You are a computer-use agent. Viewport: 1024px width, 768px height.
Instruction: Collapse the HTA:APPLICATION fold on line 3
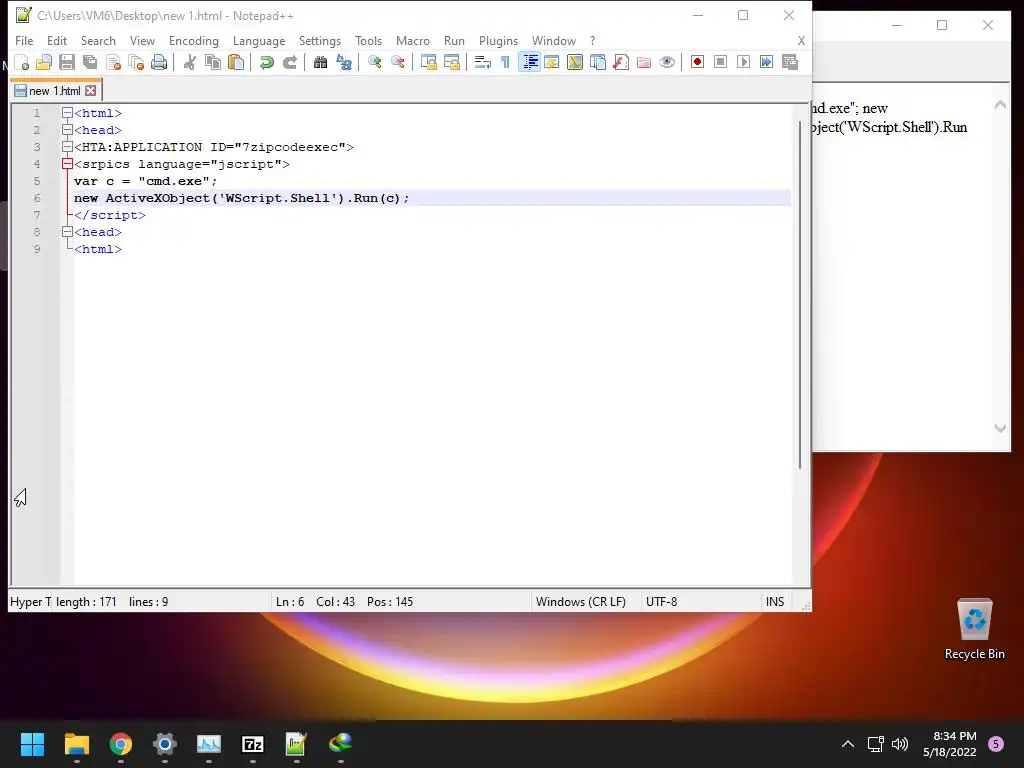click(x=67, y=147)
